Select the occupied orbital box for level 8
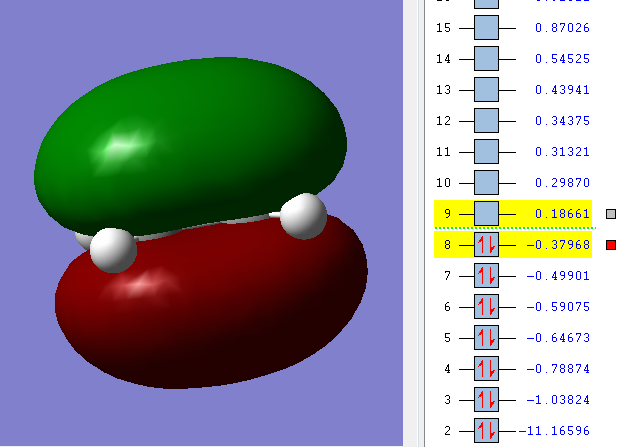This screenshot has width=625, height=447. point(486,245)
